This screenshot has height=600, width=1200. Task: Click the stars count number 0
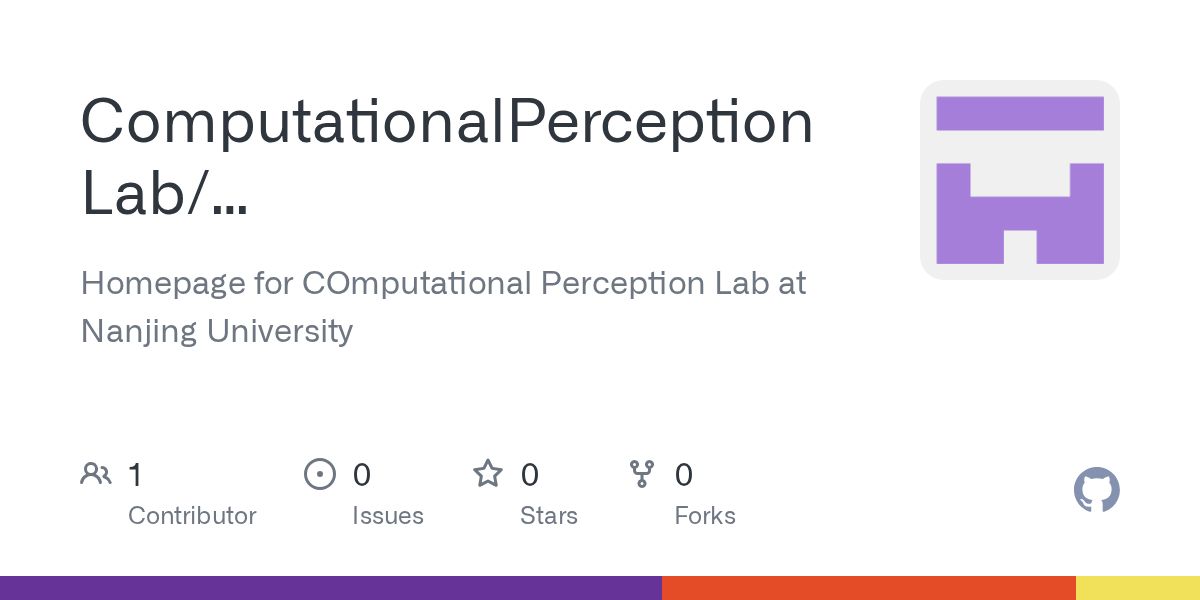click(x=530, y=474)
